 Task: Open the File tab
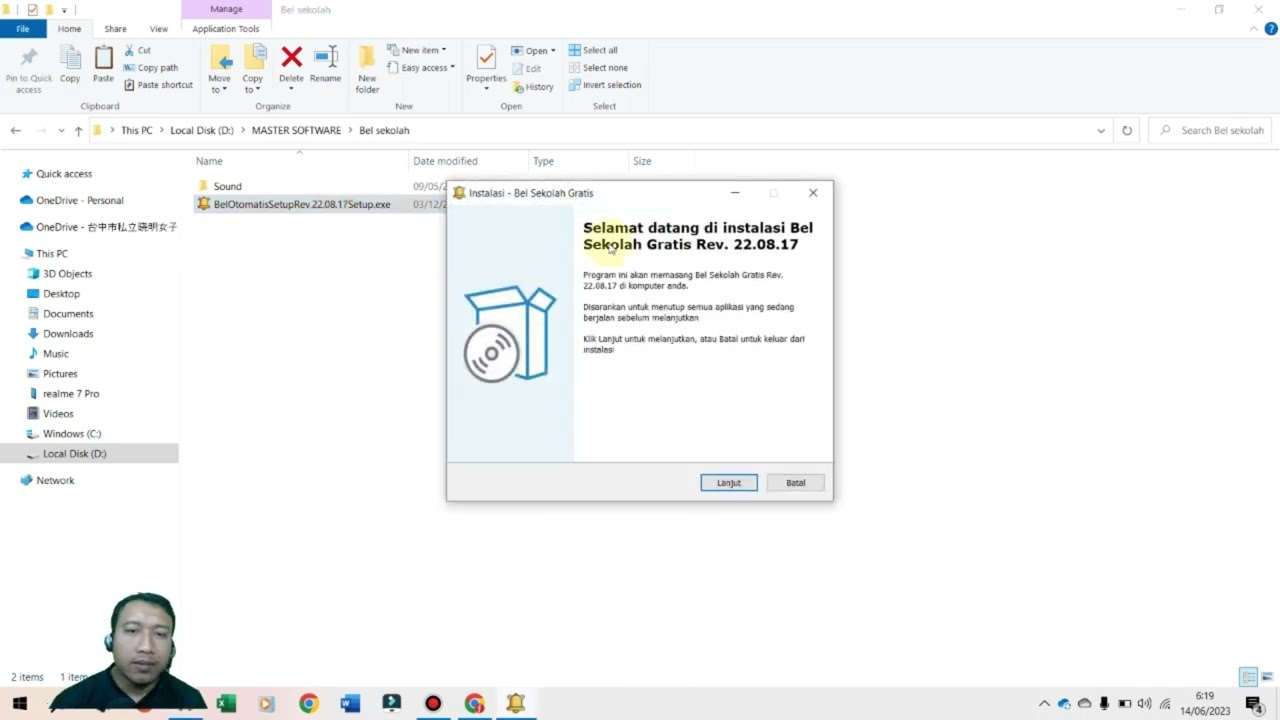point(22,29)
